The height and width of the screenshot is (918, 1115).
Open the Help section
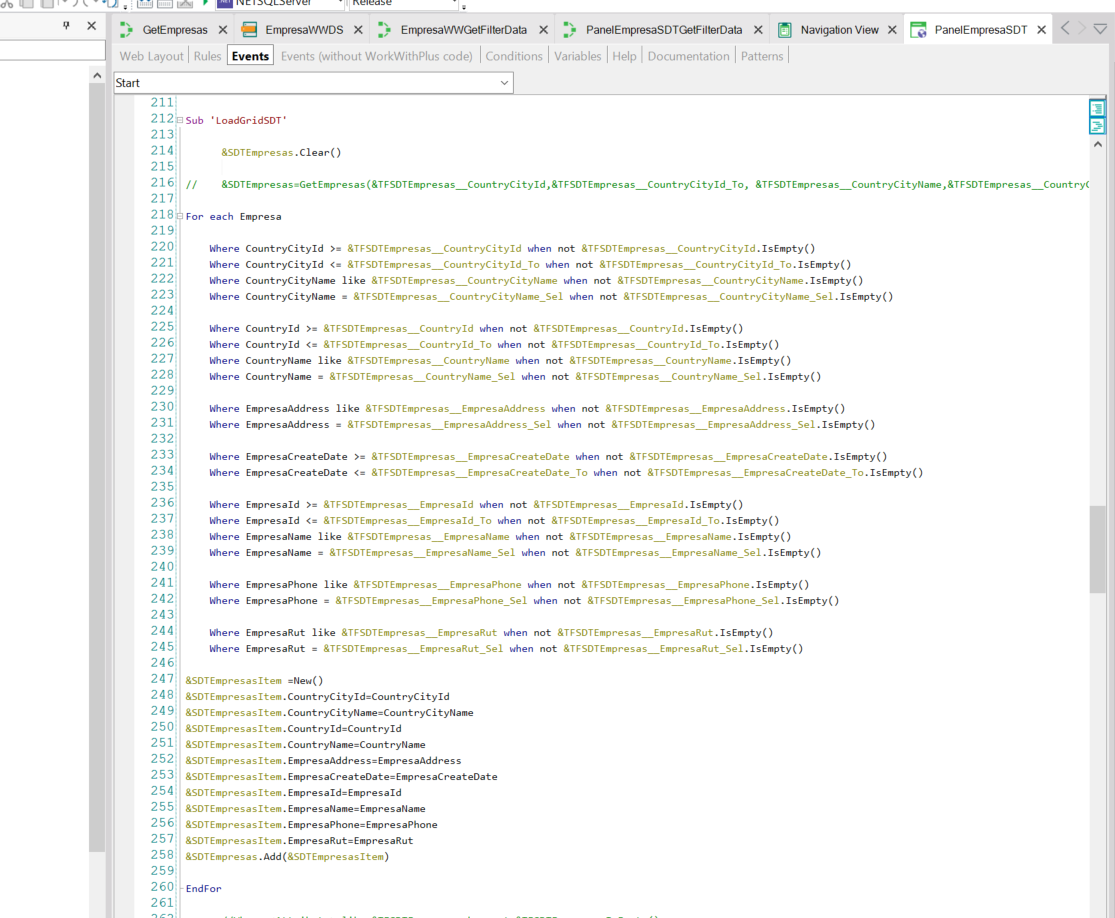[624, 56]
